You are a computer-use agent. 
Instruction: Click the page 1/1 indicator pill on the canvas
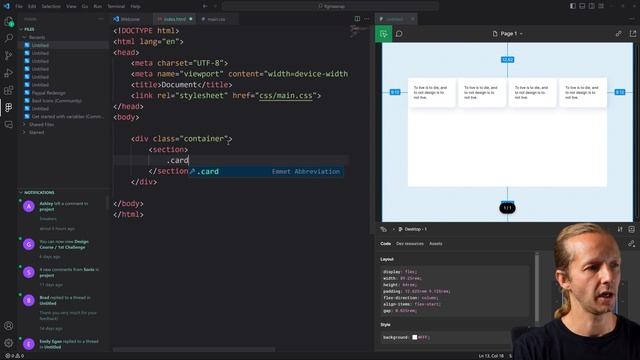507,208
